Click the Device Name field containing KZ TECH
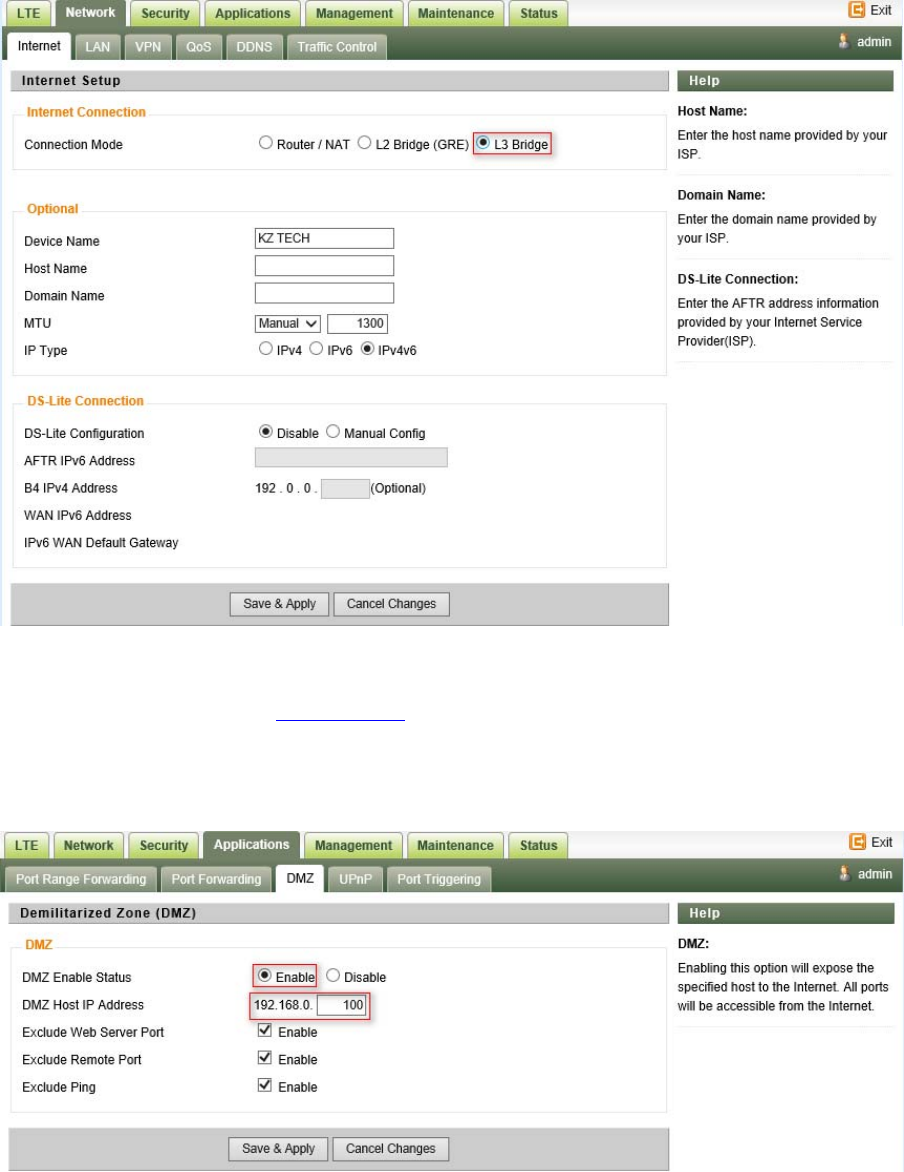 tap(324, 238)
